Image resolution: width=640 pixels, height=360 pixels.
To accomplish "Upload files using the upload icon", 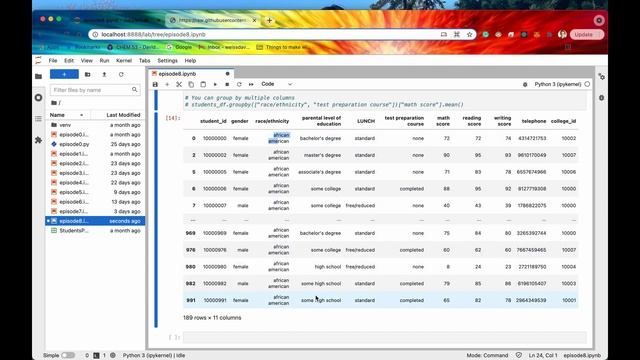I will tap(104, 74).
